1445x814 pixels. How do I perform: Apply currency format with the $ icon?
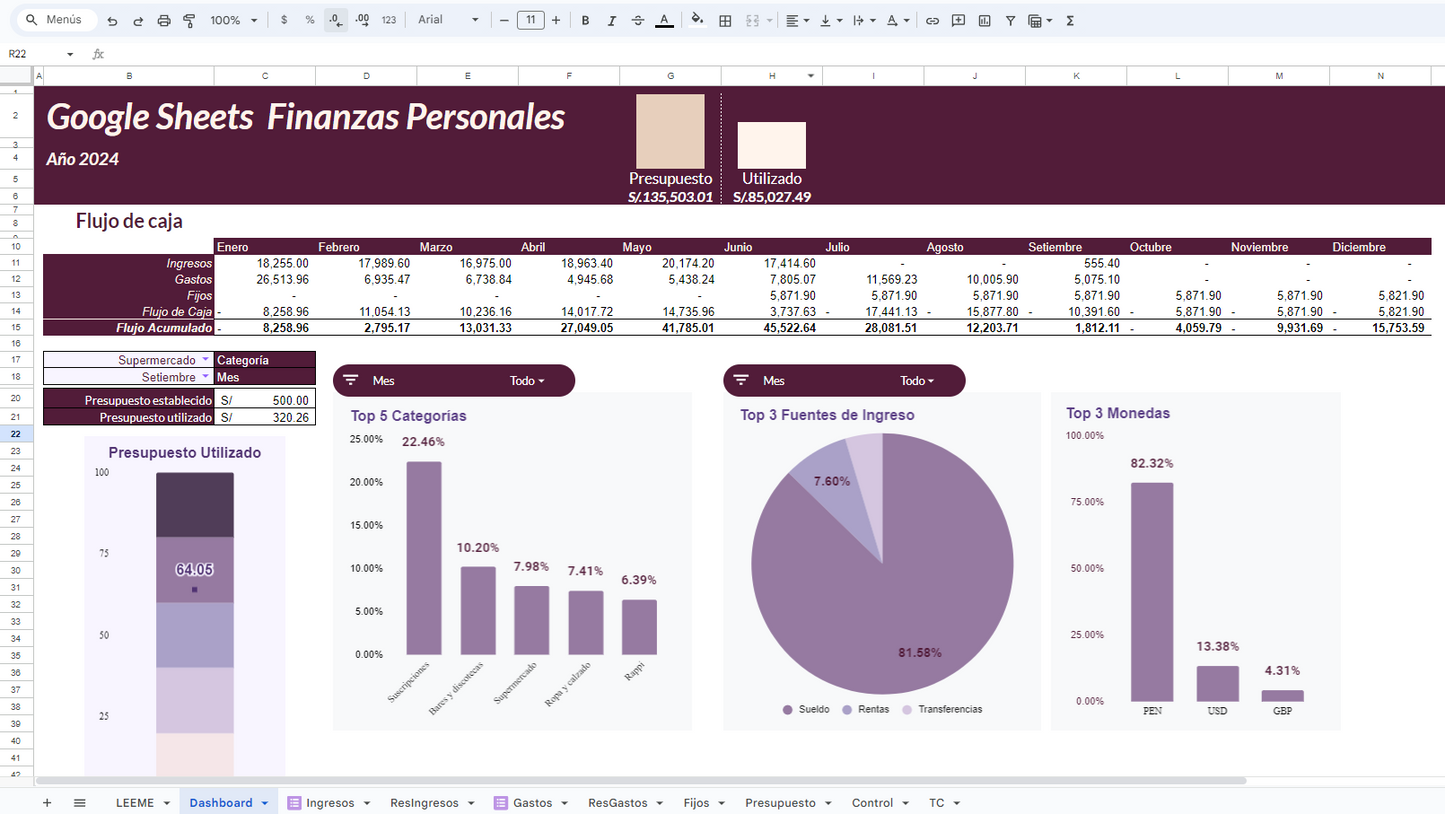(x=284, y=20)
